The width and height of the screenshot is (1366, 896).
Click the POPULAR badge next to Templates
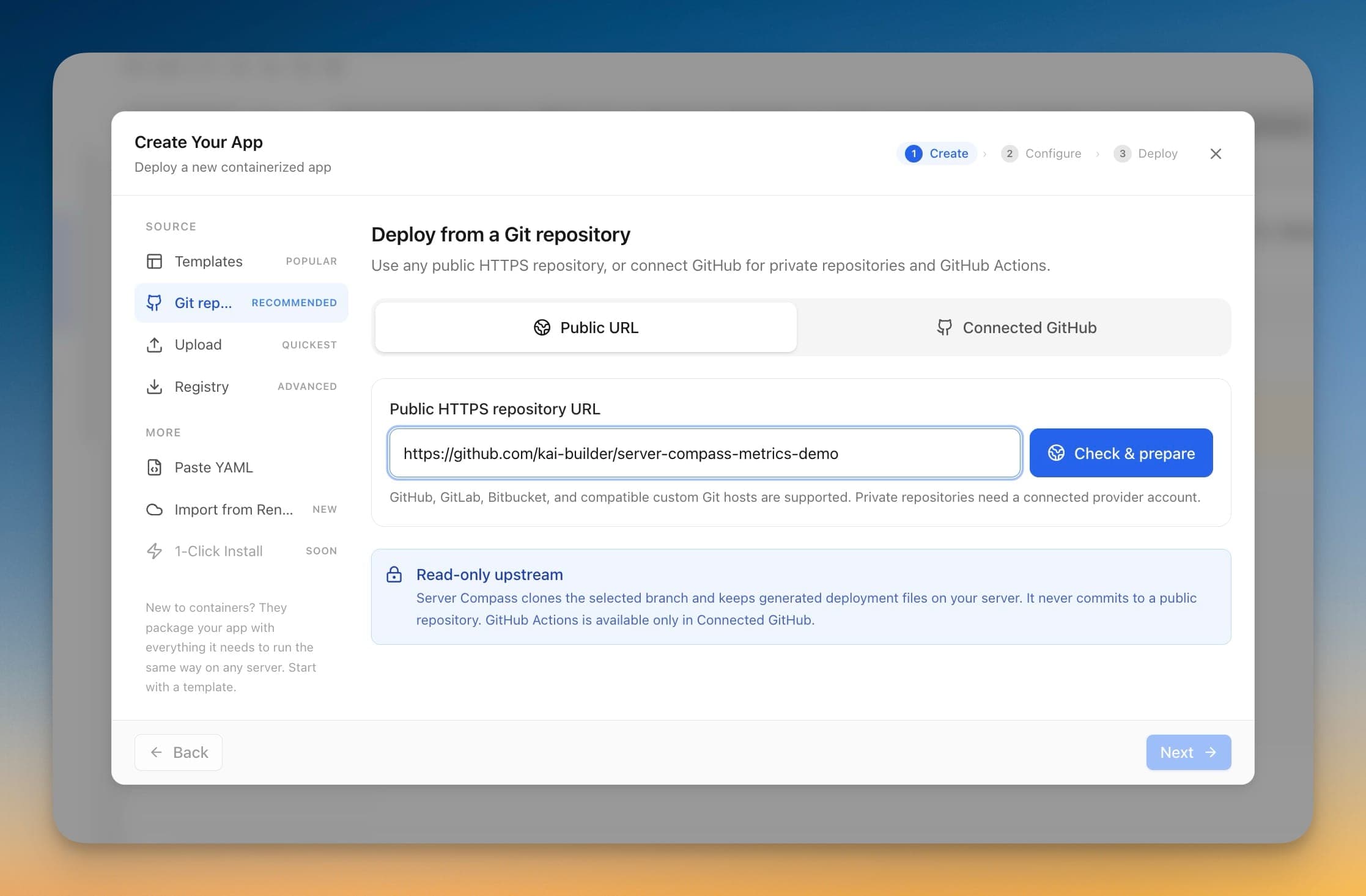(x=311, y=262)
